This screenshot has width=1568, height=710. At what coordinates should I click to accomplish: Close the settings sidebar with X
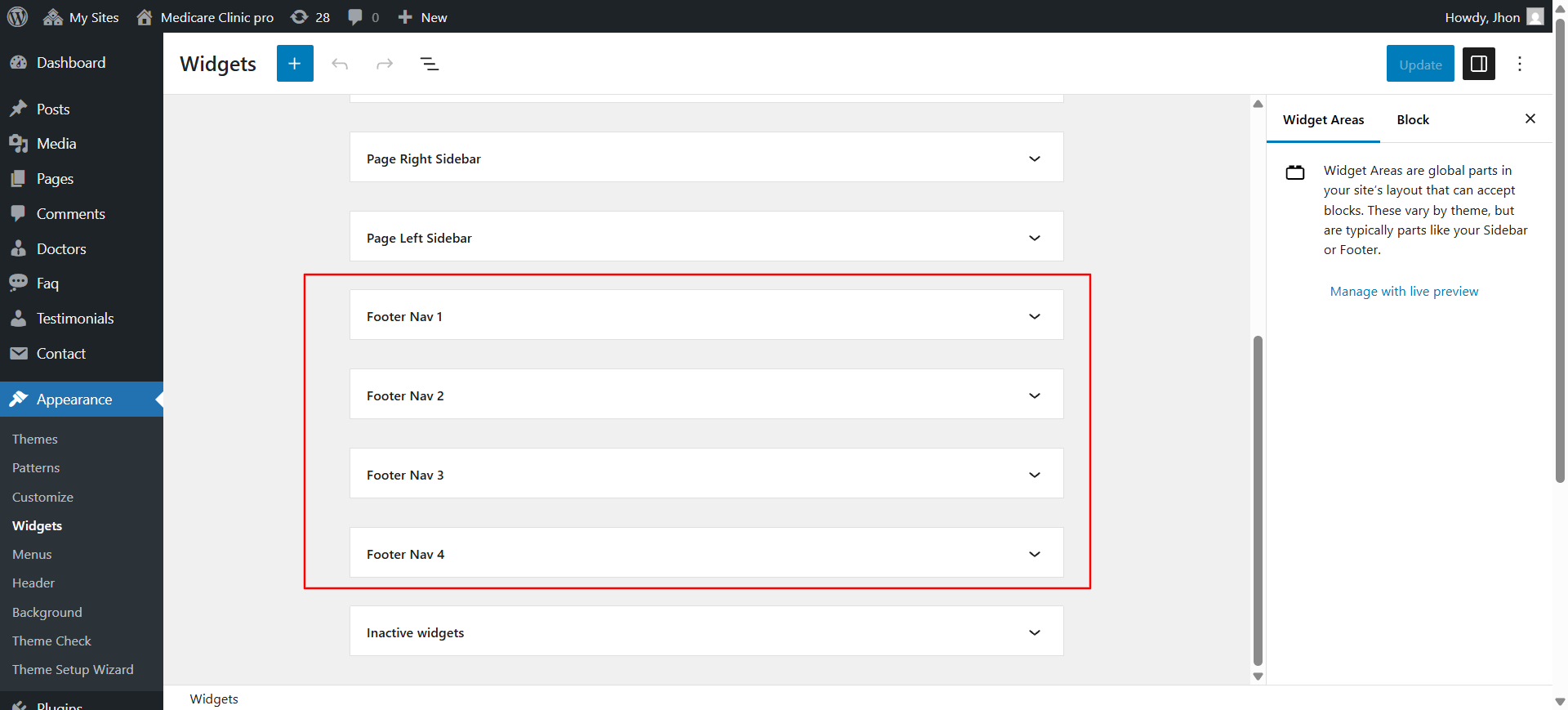point(1530,119)
